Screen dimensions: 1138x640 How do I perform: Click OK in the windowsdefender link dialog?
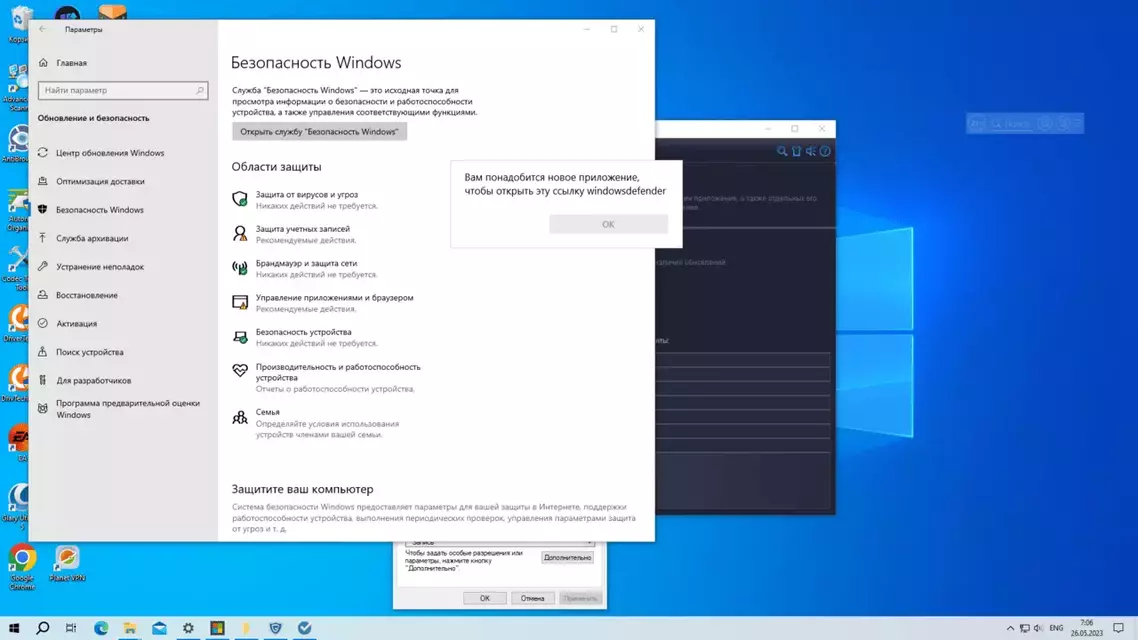tap(608, 224)
